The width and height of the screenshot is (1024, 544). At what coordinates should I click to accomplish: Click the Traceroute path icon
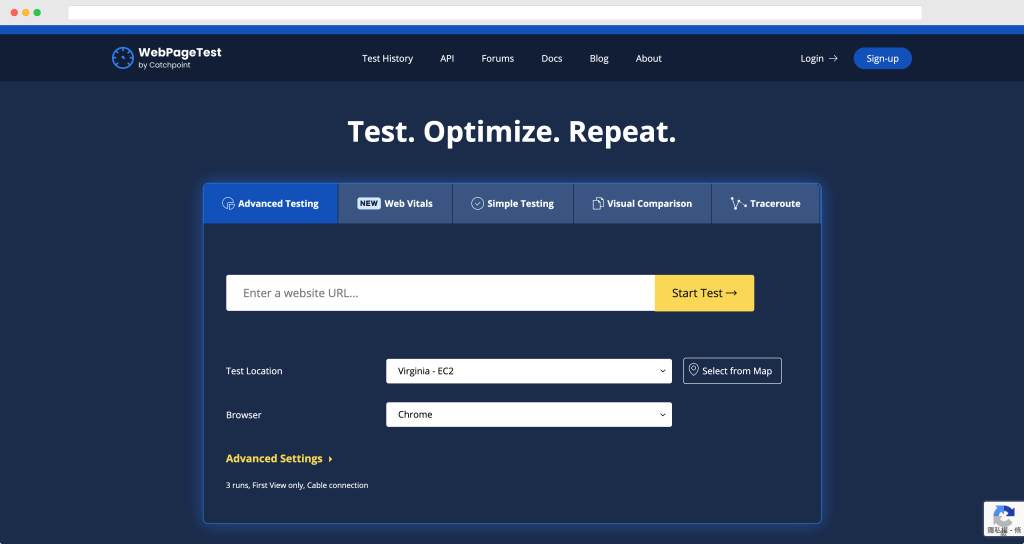738,204
